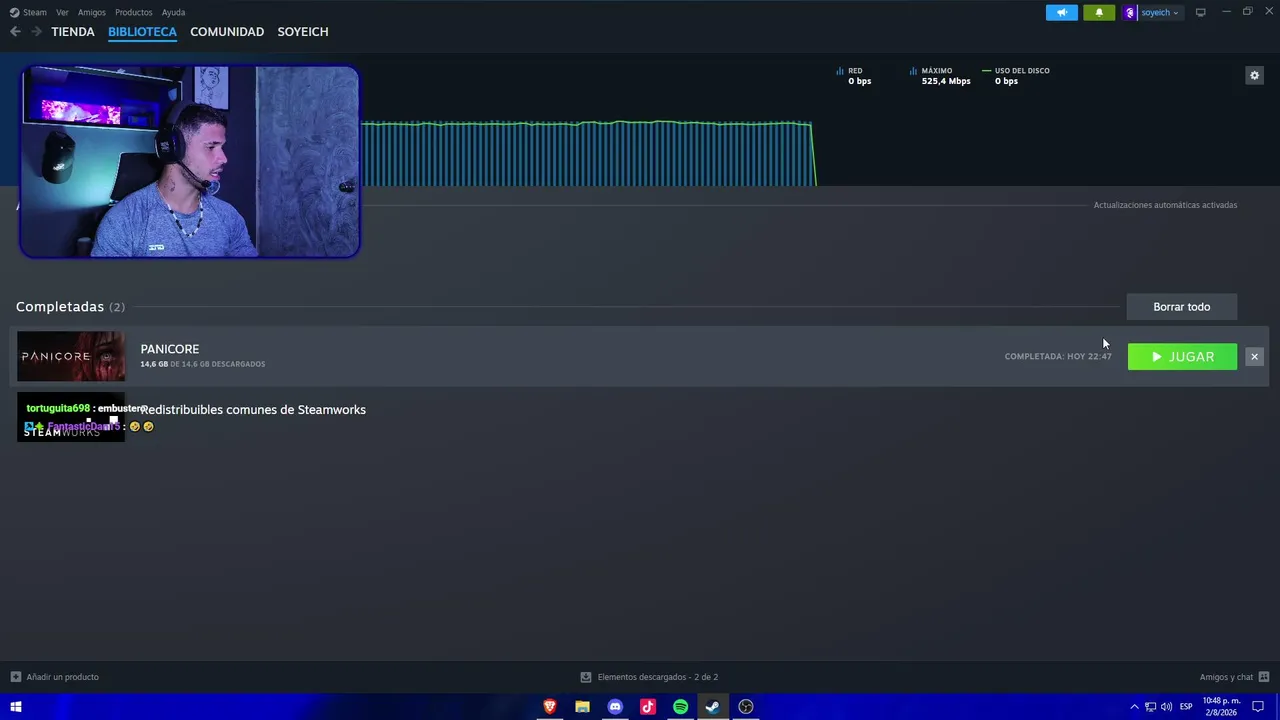Open the Windows notification center
Screen dimensions: 1280x720
click(1258, 707)
